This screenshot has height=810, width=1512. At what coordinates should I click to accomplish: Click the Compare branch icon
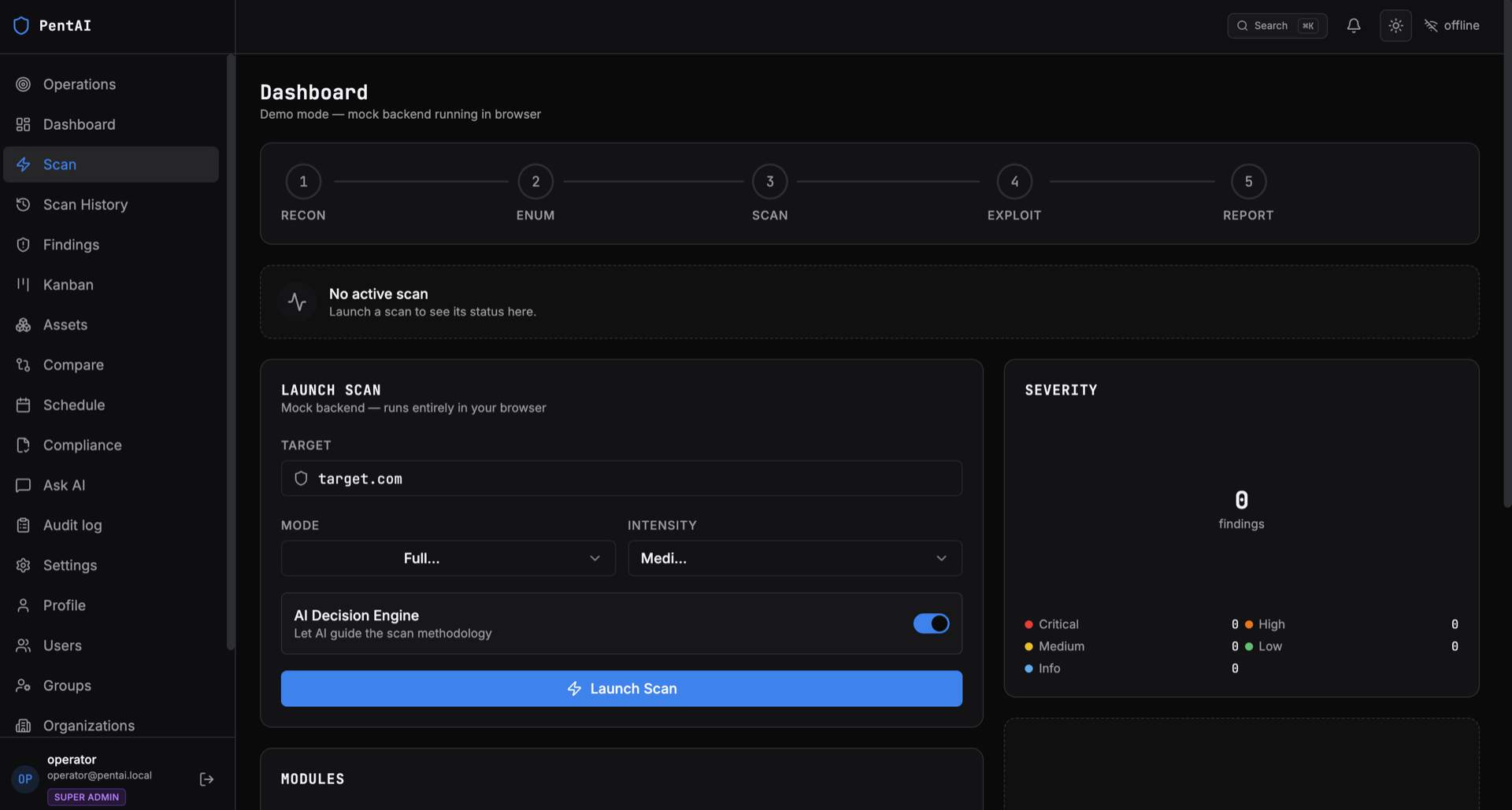24,365
